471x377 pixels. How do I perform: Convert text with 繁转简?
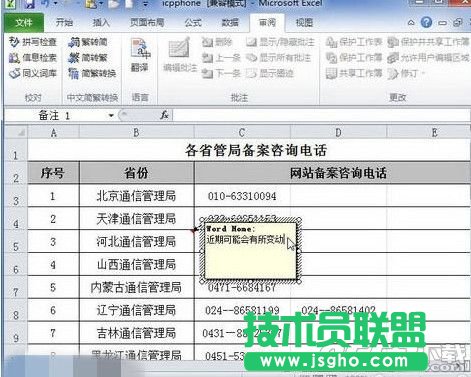pos(88,42)
